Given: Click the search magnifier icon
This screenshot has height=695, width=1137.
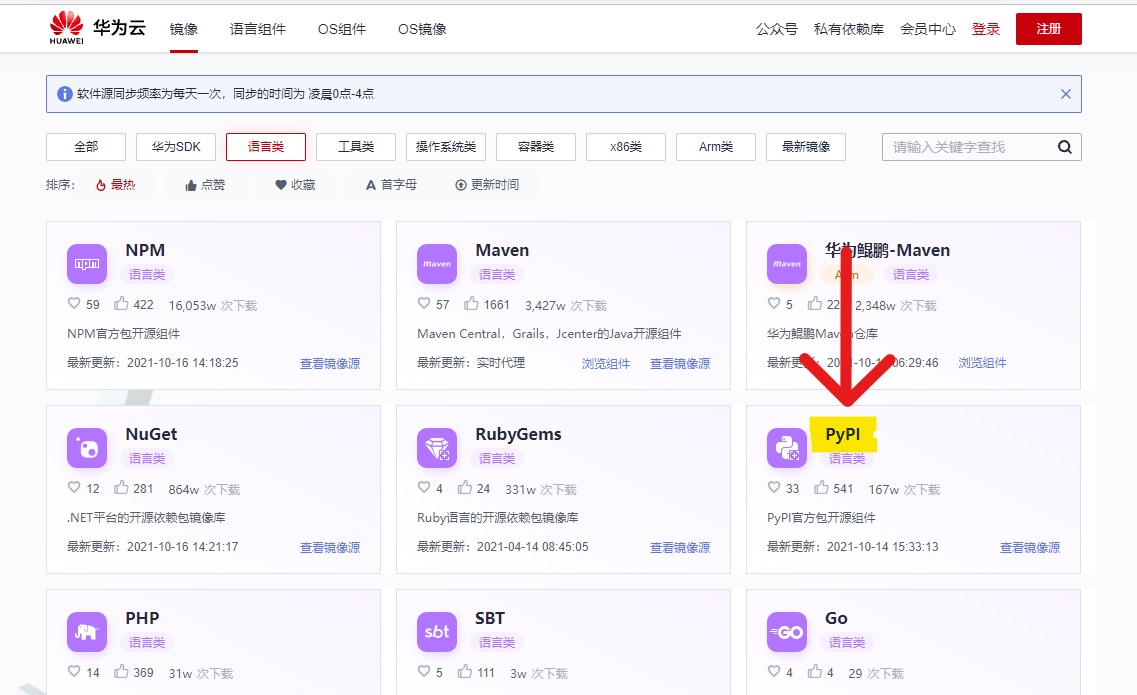Looking at the screenshot, I should [x=1064, y=147].
